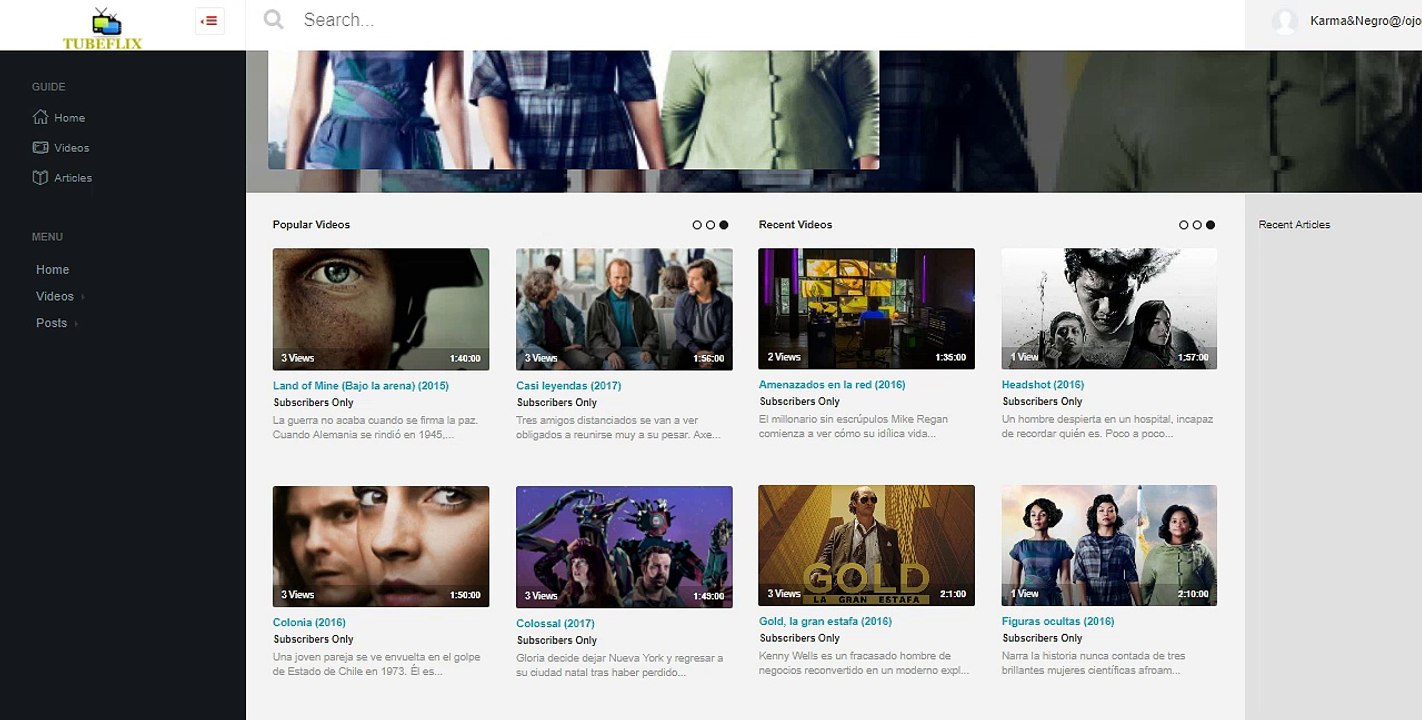
Task: Click description starting 'Un hombre despierta'
Action: point(1107,427)
